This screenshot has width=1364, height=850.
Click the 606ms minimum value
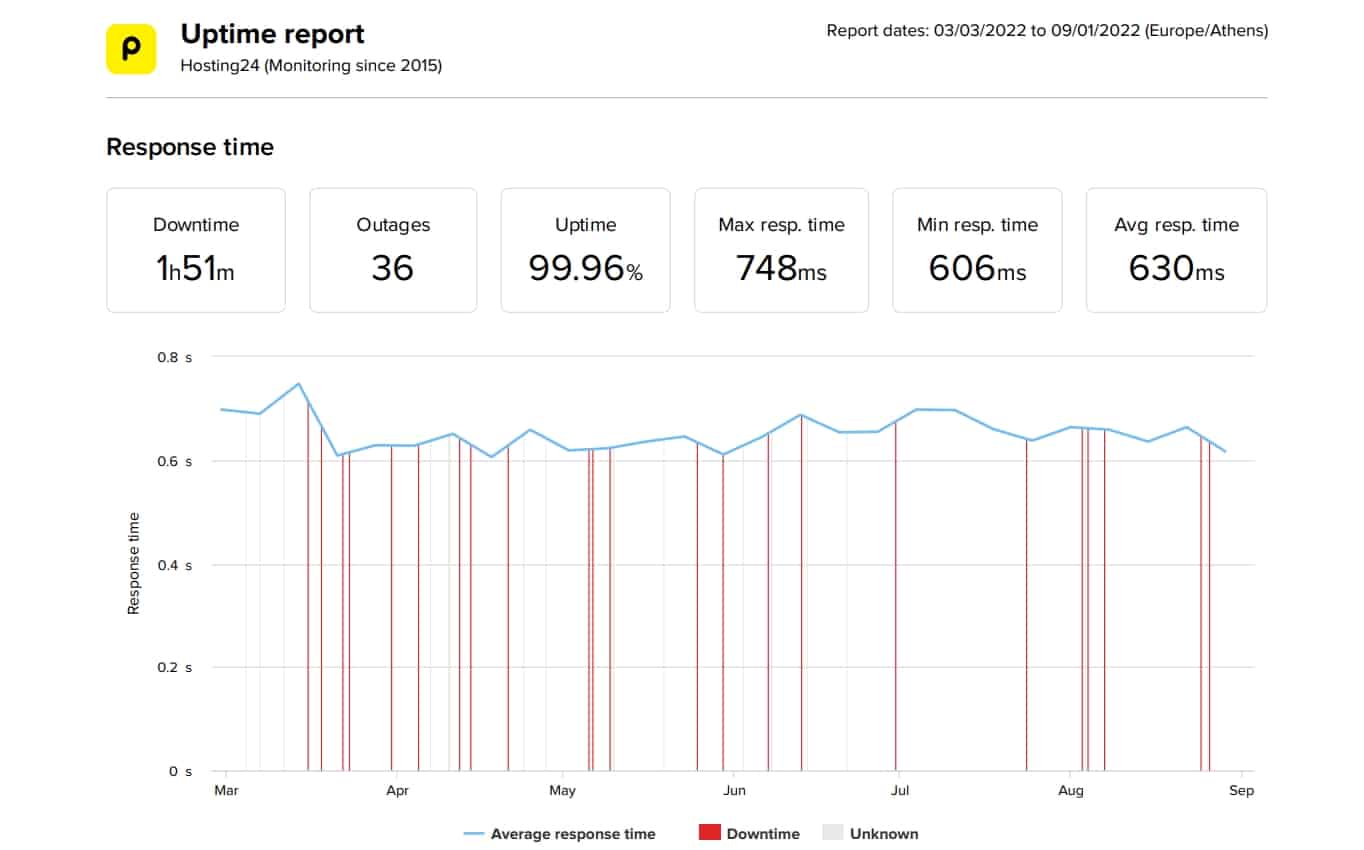977,268
